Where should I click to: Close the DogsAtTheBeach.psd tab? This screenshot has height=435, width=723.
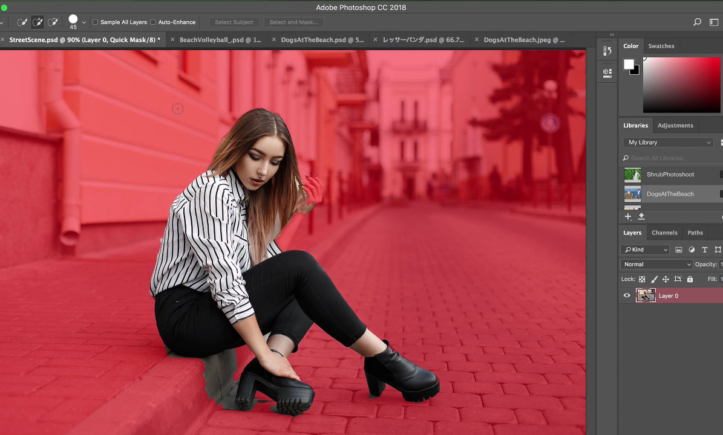[x=274, y=40]
